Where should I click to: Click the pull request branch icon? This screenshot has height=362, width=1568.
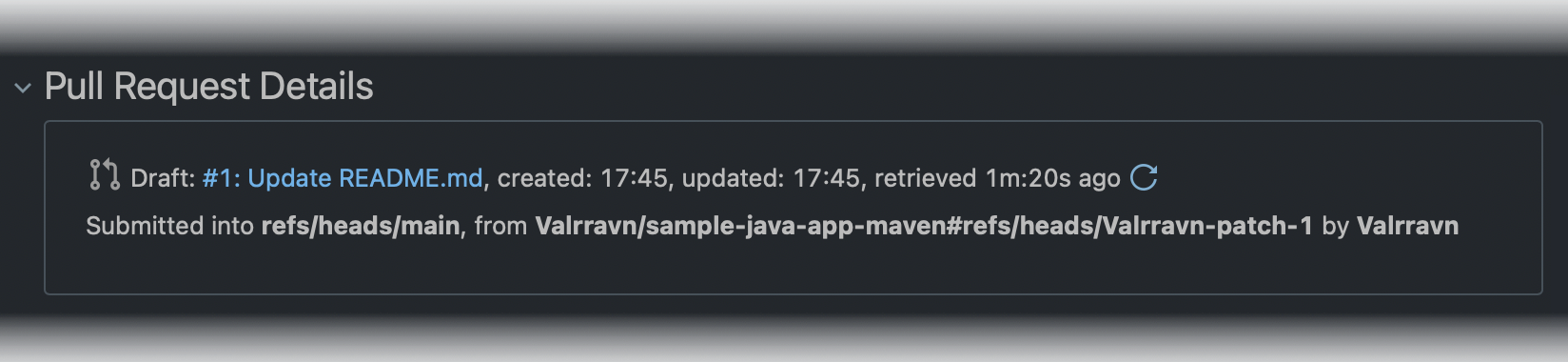click(x=104, y=175)
